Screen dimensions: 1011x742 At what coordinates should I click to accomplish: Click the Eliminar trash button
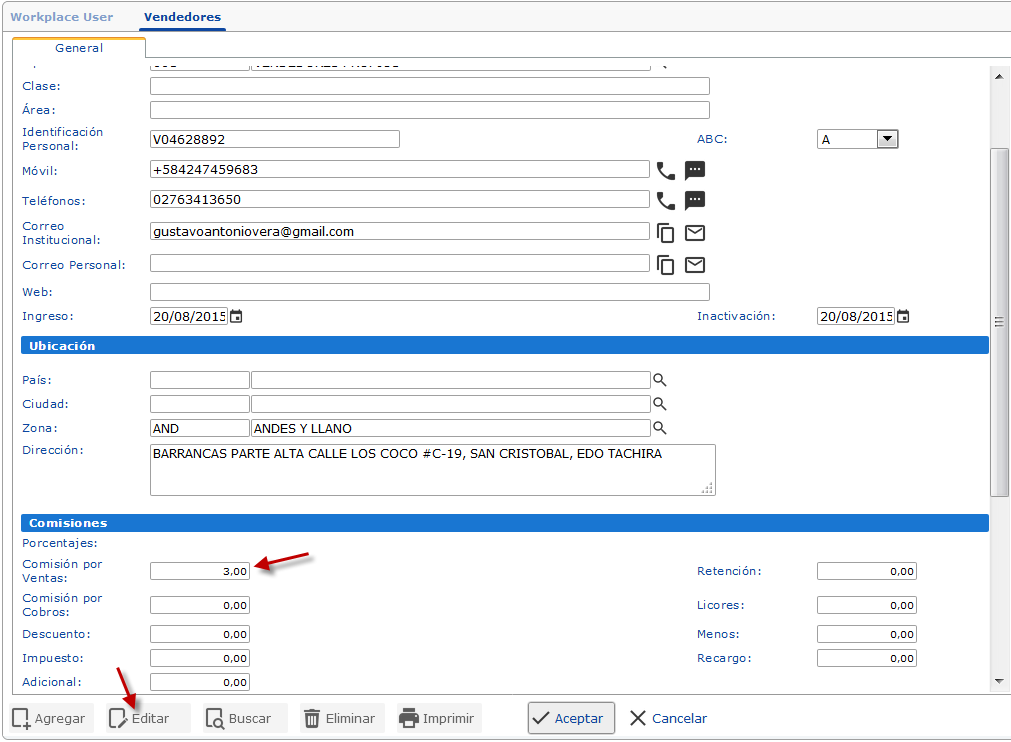click(340, 718)
